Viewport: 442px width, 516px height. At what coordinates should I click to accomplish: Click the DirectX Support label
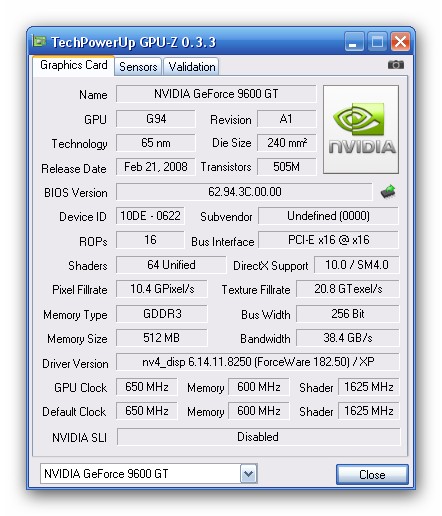[270, 266]
